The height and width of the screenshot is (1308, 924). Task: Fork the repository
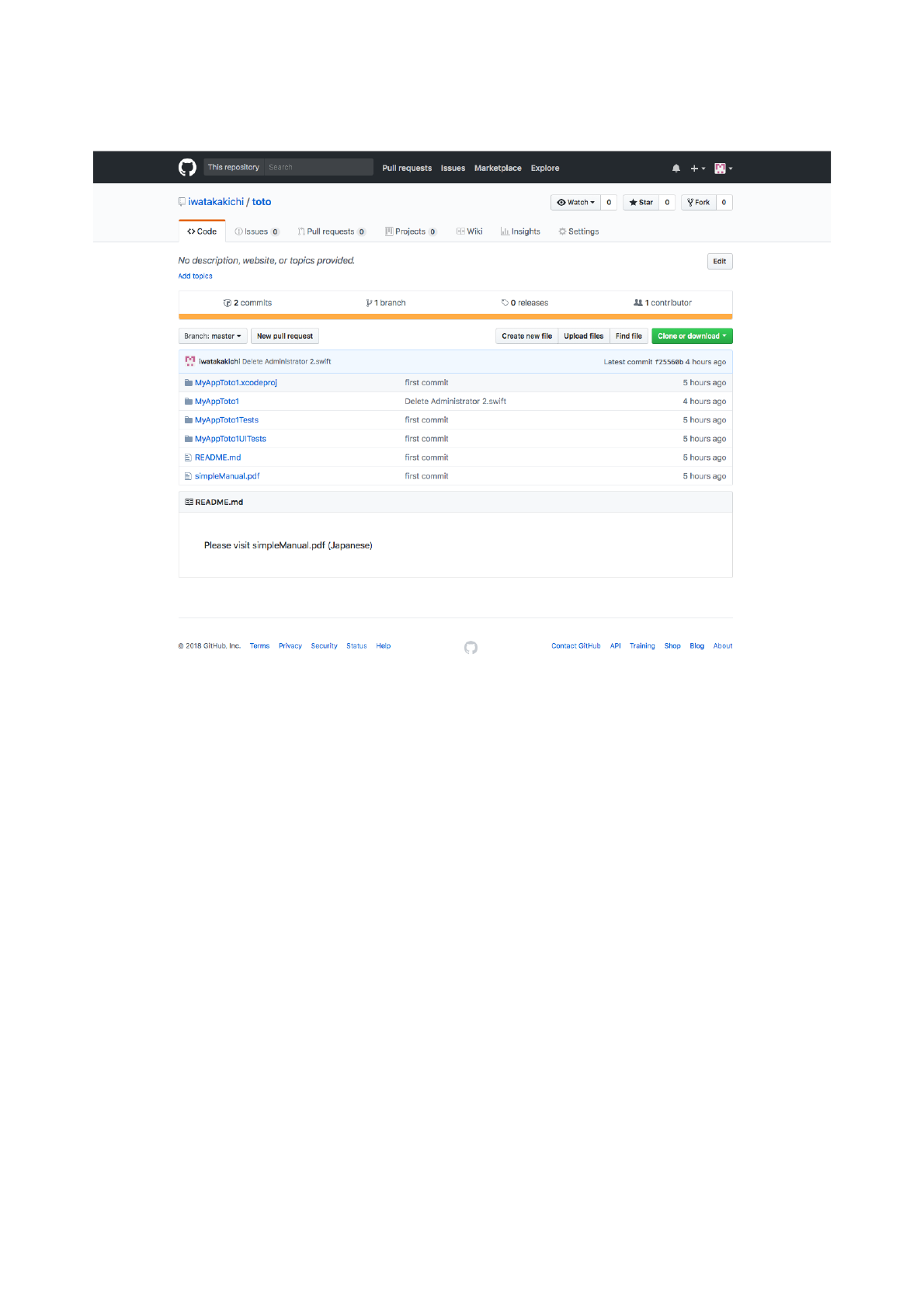(x=698, y=202)
